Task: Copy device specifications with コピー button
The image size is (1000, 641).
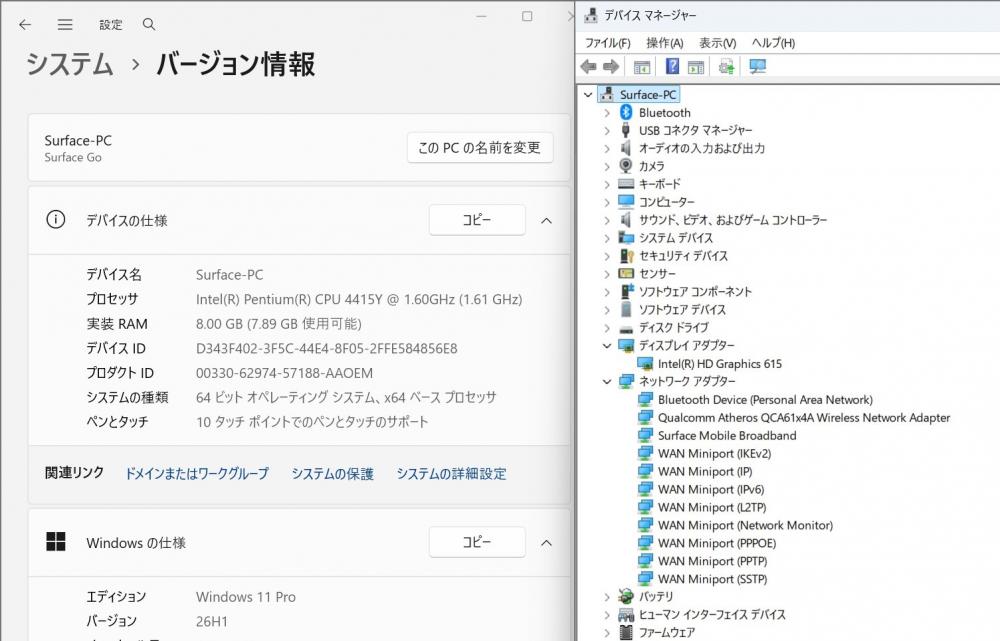Action: point(477,220)
